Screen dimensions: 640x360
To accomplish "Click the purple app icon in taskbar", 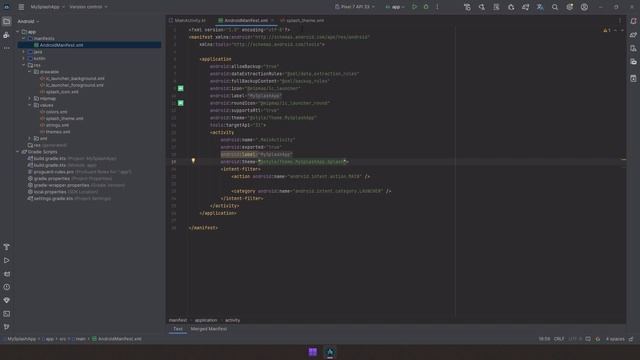I will [x=313, y=352].
